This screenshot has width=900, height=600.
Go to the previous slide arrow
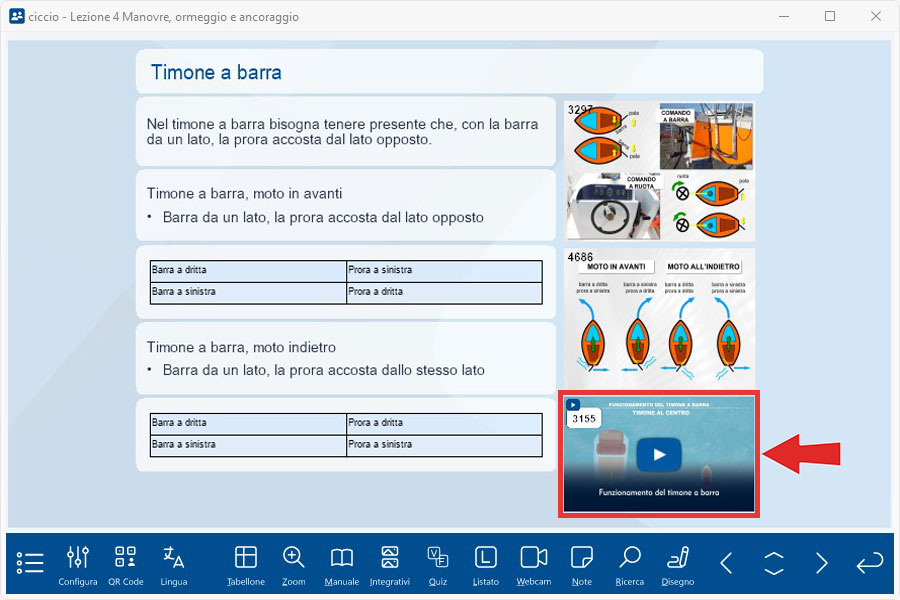[727, 563]
